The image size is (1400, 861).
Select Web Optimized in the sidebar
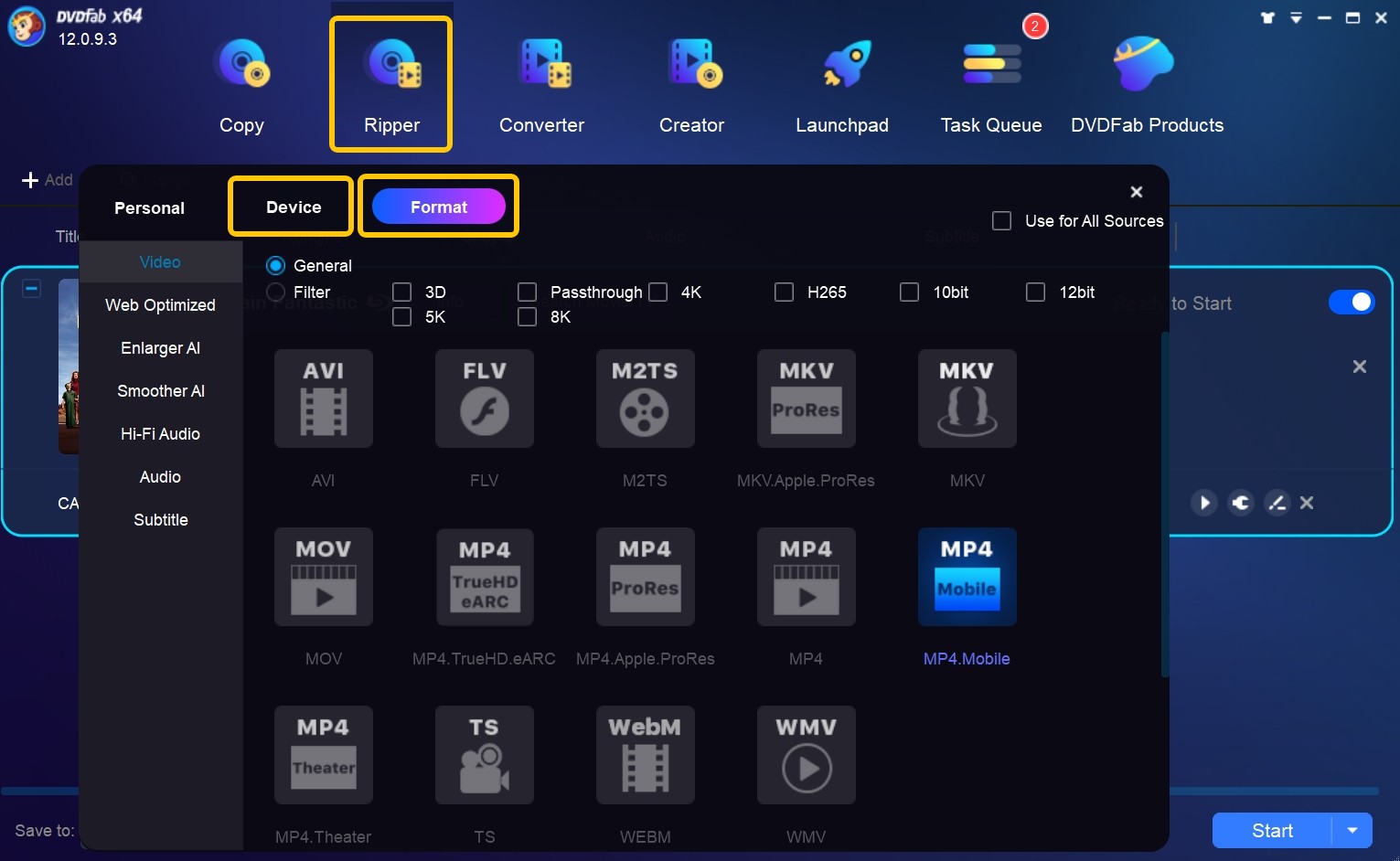coord(160,305)
